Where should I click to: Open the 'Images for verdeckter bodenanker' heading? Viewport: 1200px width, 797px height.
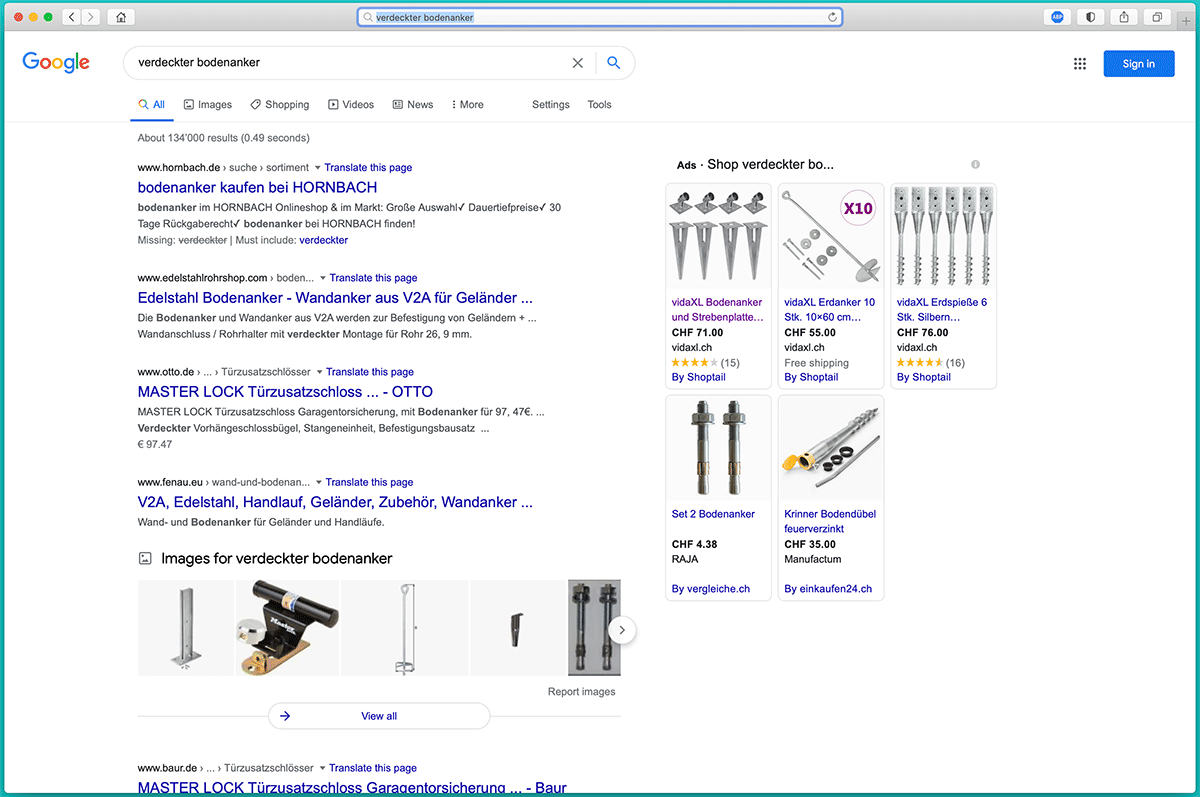coord(277,559)
